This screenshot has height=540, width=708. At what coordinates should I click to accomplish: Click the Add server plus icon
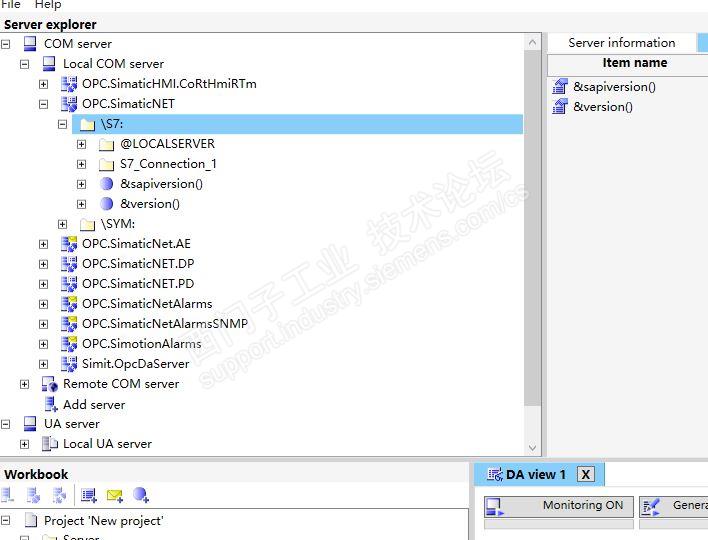point(51,404)
